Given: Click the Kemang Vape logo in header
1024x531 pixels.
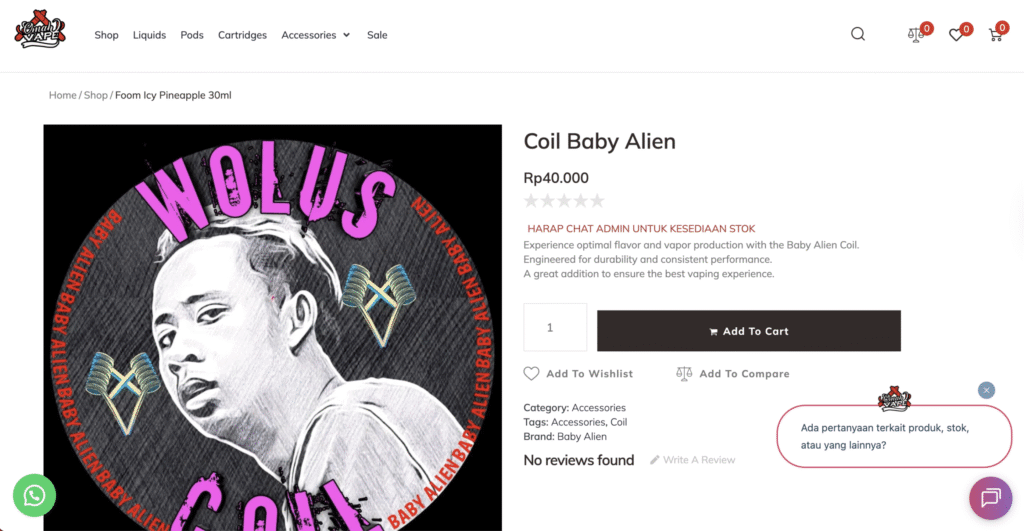Looking at the screenshot, I should 40,30.
